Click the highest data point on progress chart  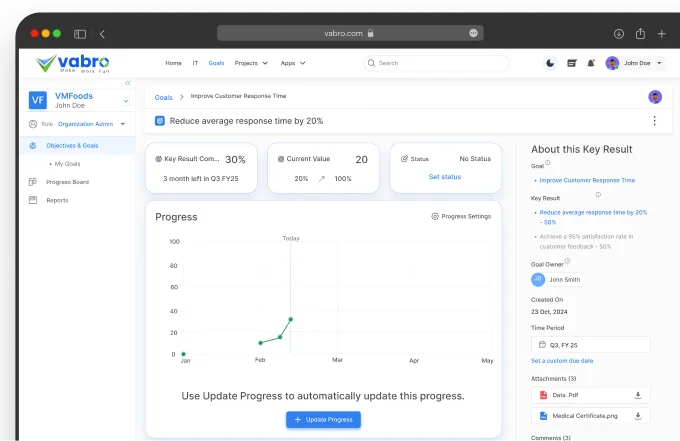tap(291, 320)
